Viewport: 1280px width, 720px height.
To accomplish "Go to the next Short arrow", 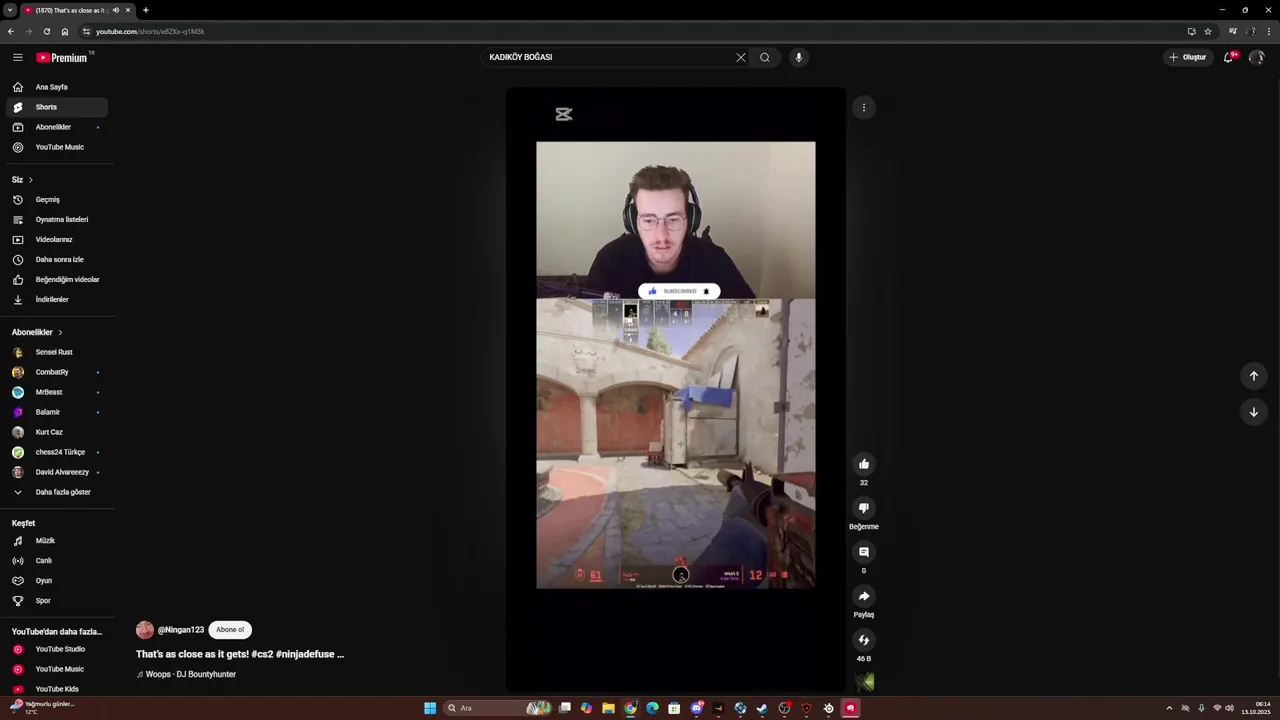I will (x=1254, y=412).
